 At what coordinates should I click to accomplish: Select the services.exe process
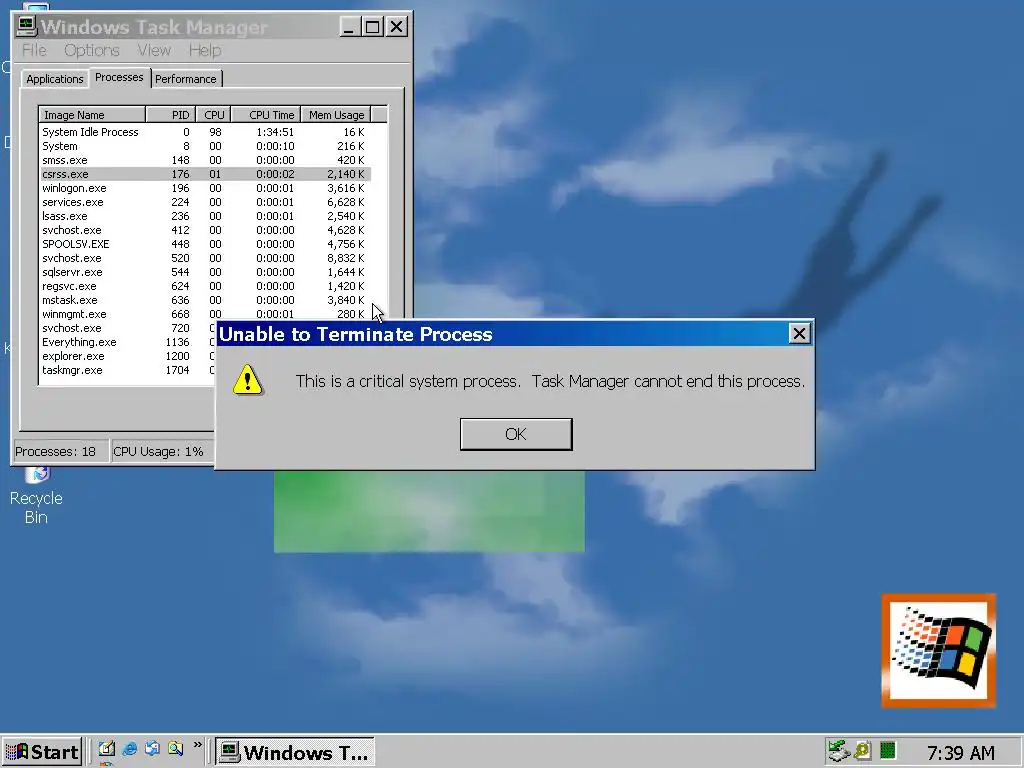[x=205, y=202]
